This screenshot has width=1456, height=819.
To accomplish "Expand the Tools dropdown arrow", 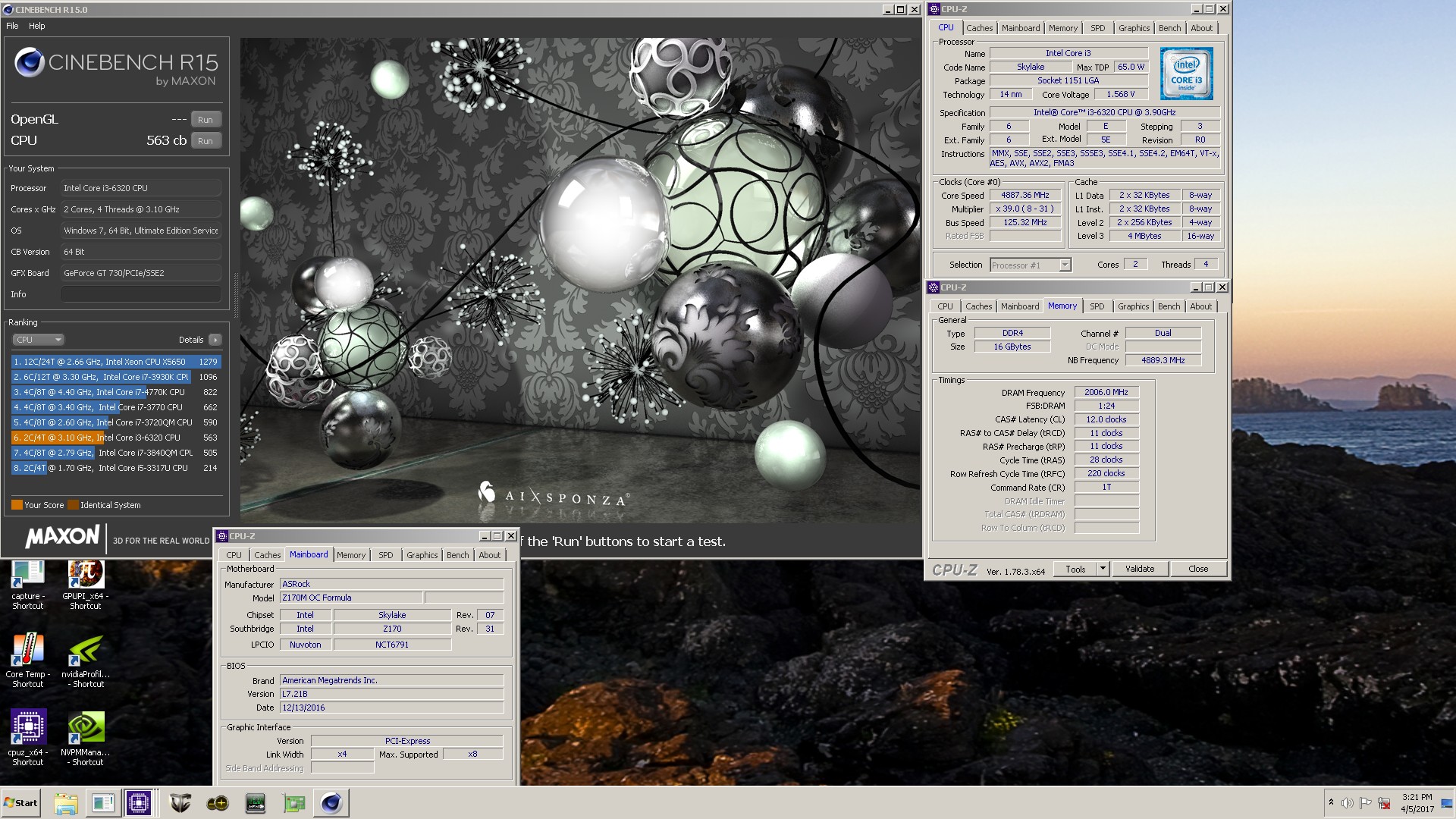I will pyautogui.click(x=1103, y=569).
